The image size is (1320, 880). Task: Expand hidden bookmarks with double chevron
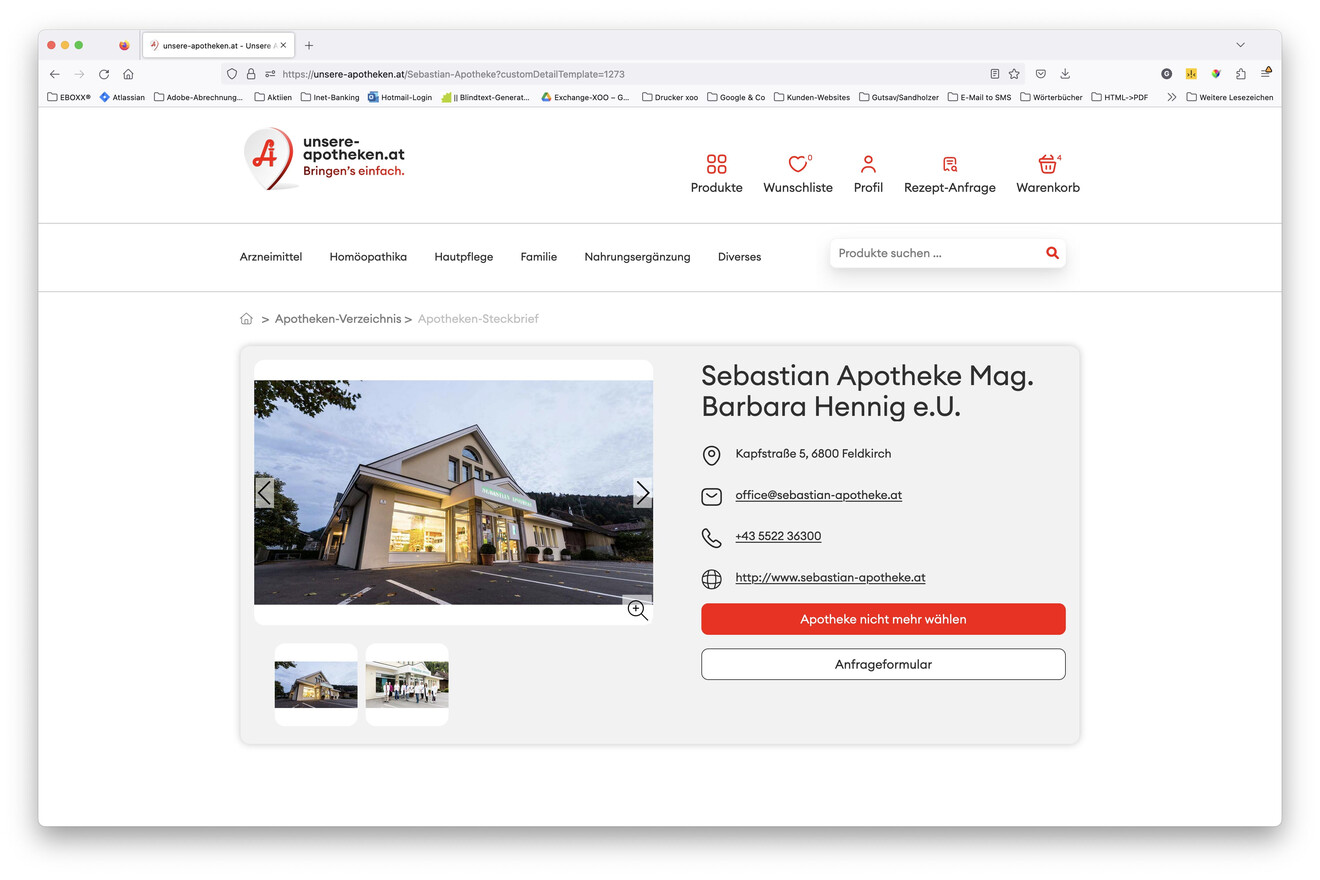(1171, 97)
